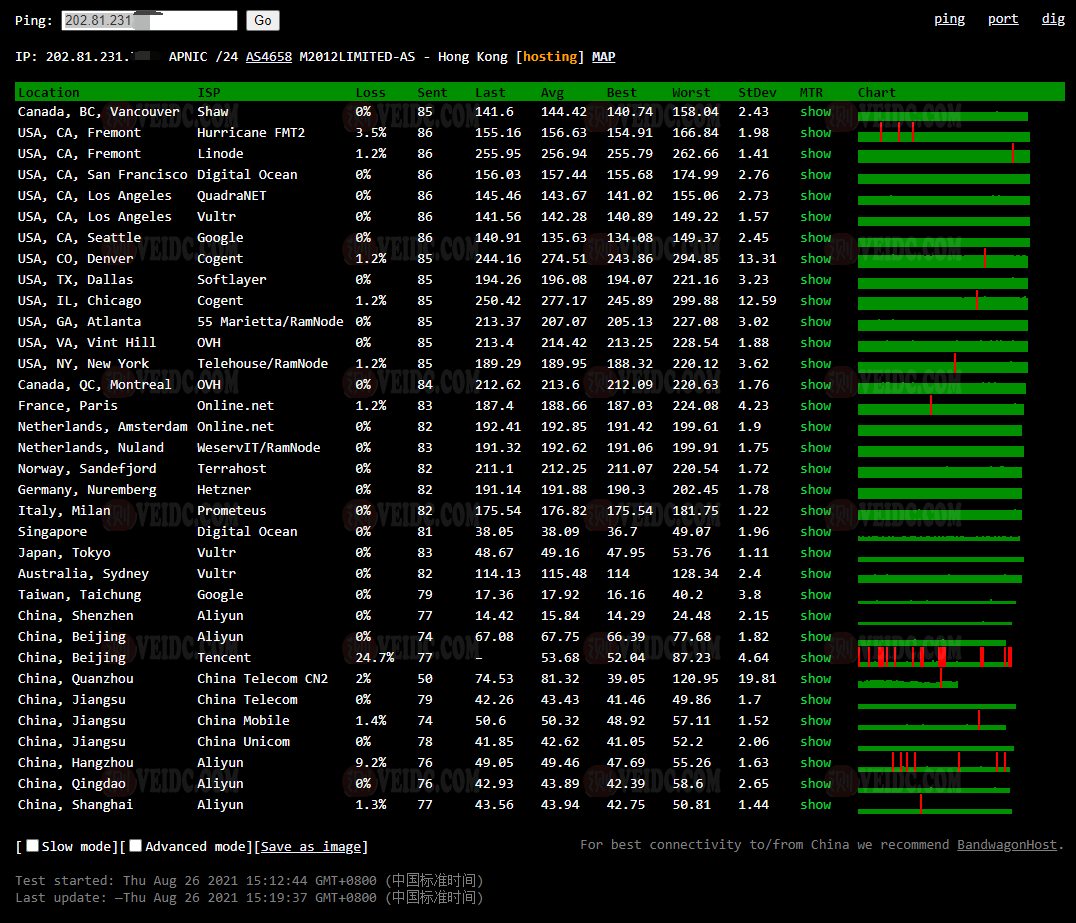Click the Fremont Hurricane FMT2 latency chart
The image size is (1076, 923).
pyautogui.click(x=942, y=132)
